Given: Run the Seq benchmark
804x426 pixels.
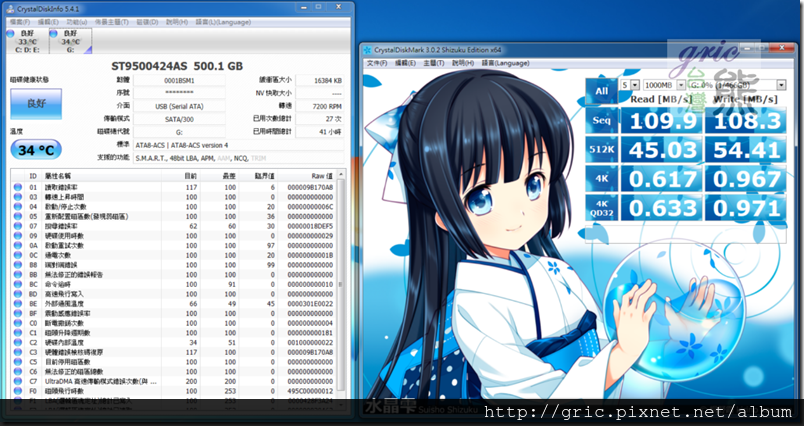Looking at the screenshot, I should click(601, 120).
